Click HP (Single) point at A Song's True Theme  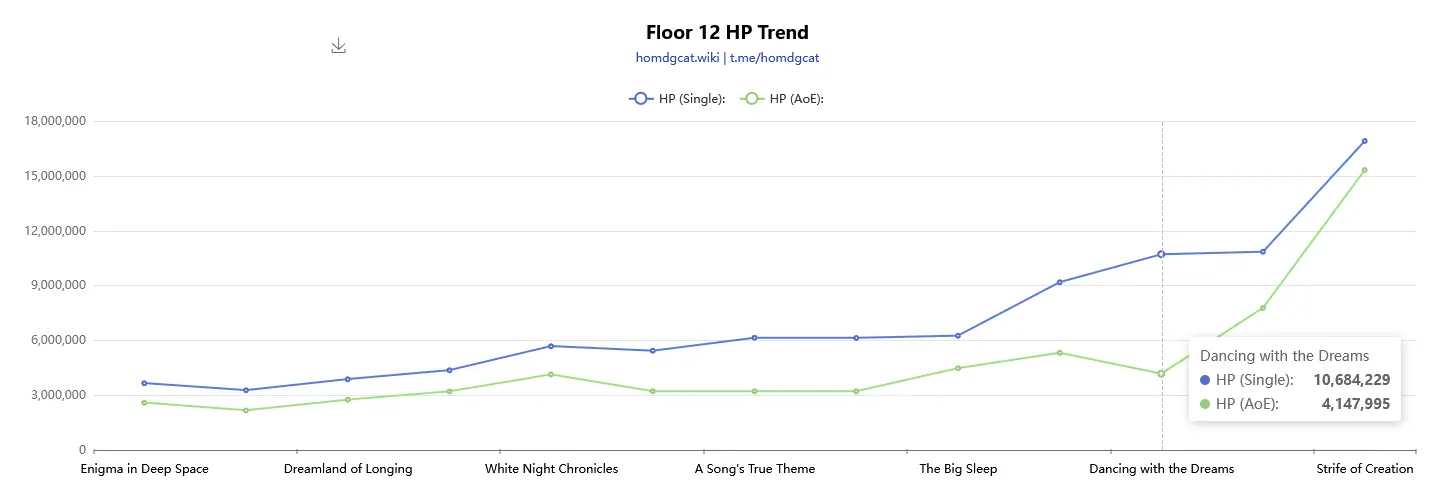point(754,338)
